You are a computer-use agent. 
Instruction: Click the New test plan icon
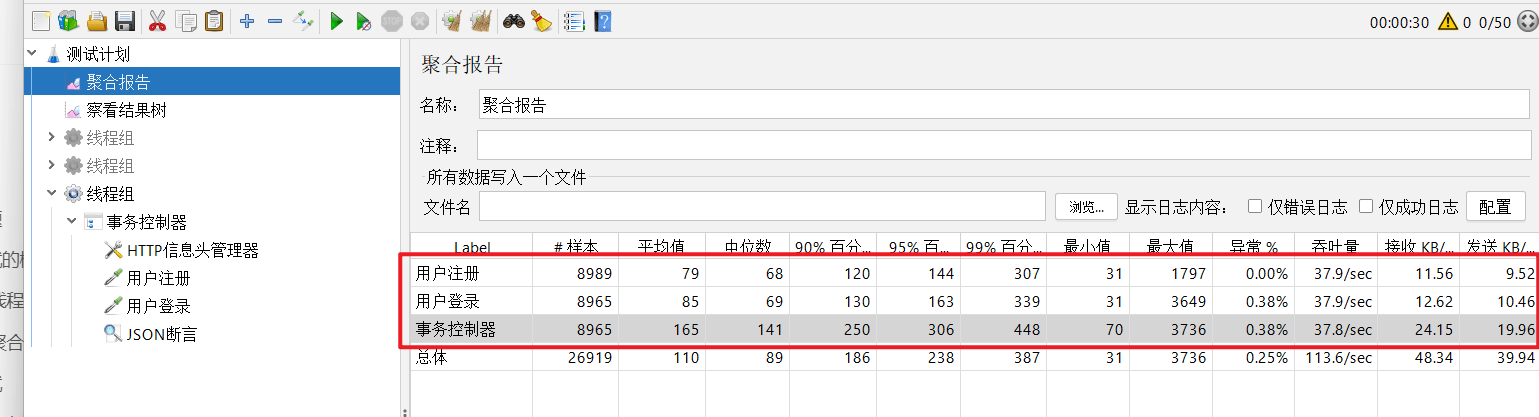tap(39, 20)
